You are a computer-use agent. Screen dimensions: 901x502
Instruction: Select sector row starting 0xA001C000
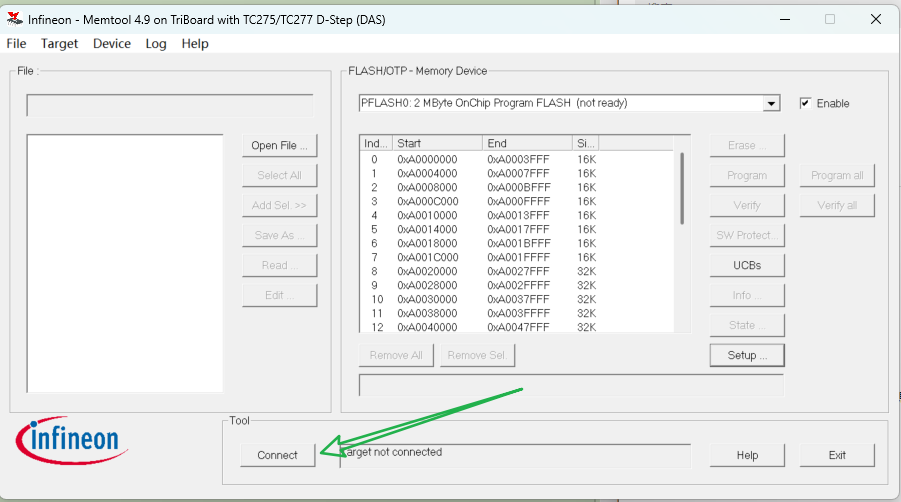pyautogui.click(x=517, y=257)
